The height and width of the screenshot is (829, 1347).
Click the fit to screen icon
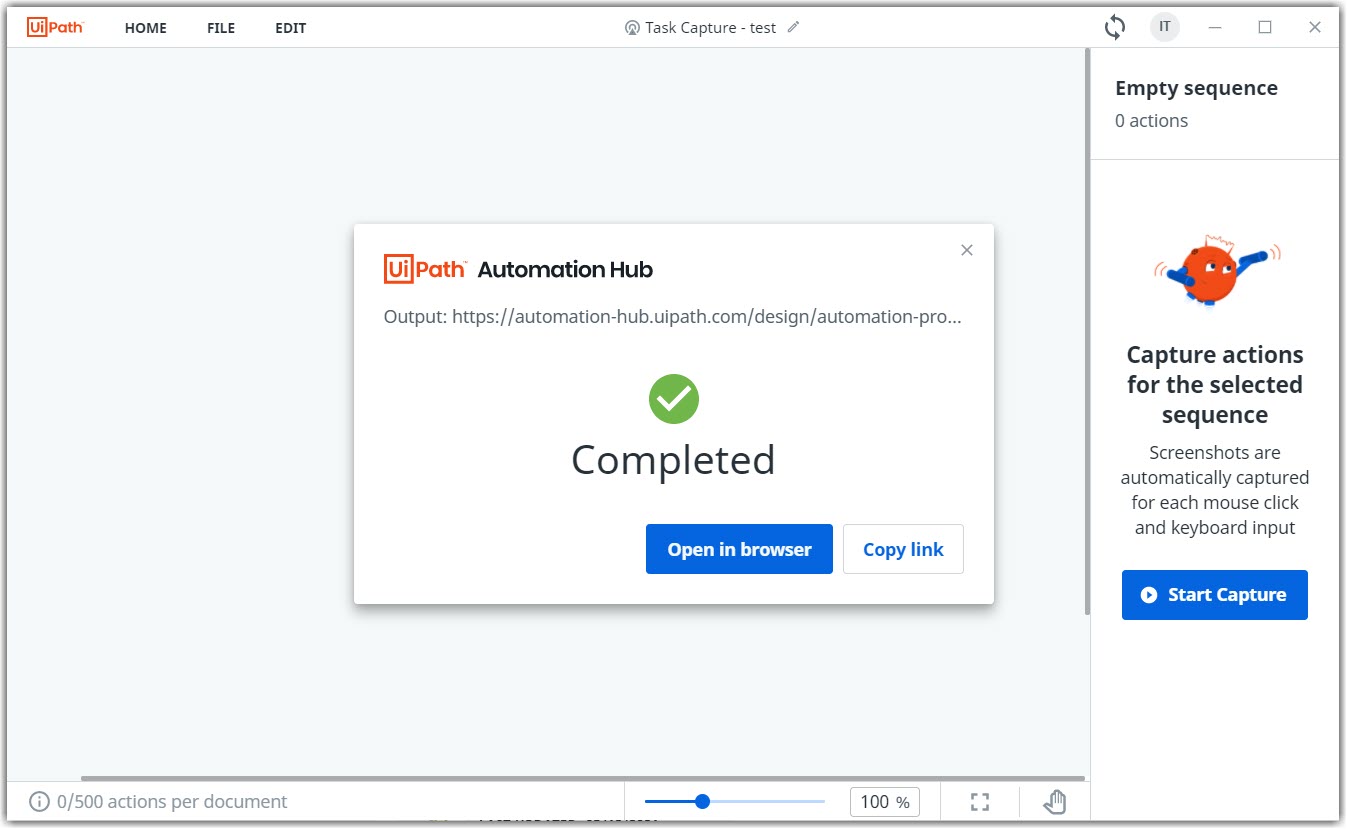(980, 802)
